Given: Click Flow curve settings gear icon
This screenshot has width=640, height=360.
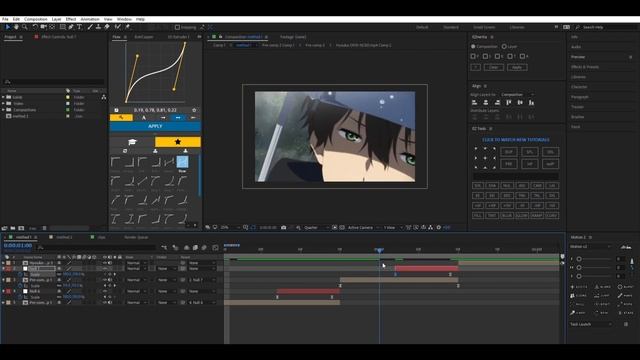Looking at the screenshot, I should coord(194,110).
